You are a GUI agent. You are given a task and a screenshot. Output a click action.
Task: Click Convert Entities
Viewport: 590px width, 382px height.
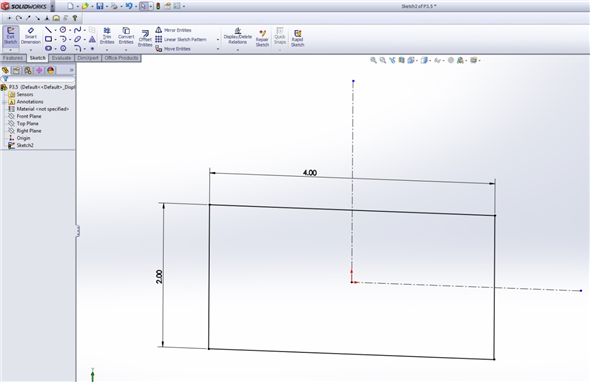pos(126,36)
